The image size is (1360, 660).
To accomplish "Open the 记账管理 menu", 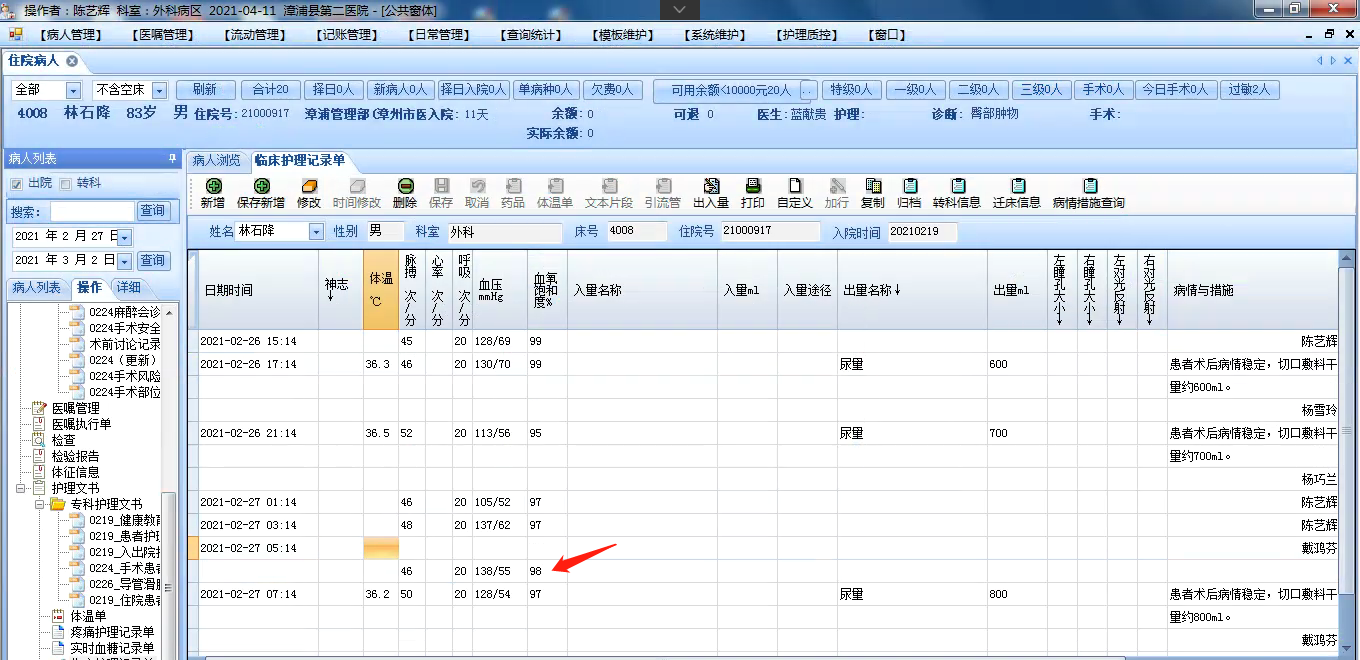I will pyautogui.click(x=346, y=35).
